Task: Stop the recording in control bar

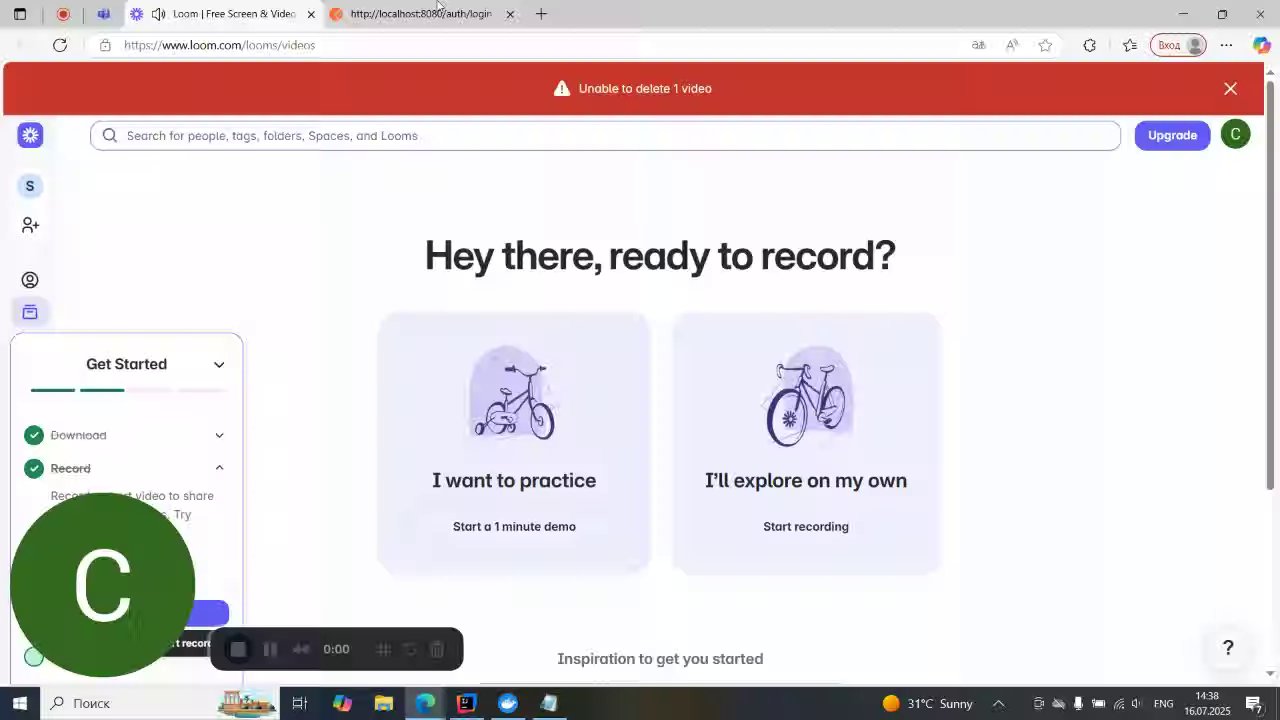Action: 238,650
